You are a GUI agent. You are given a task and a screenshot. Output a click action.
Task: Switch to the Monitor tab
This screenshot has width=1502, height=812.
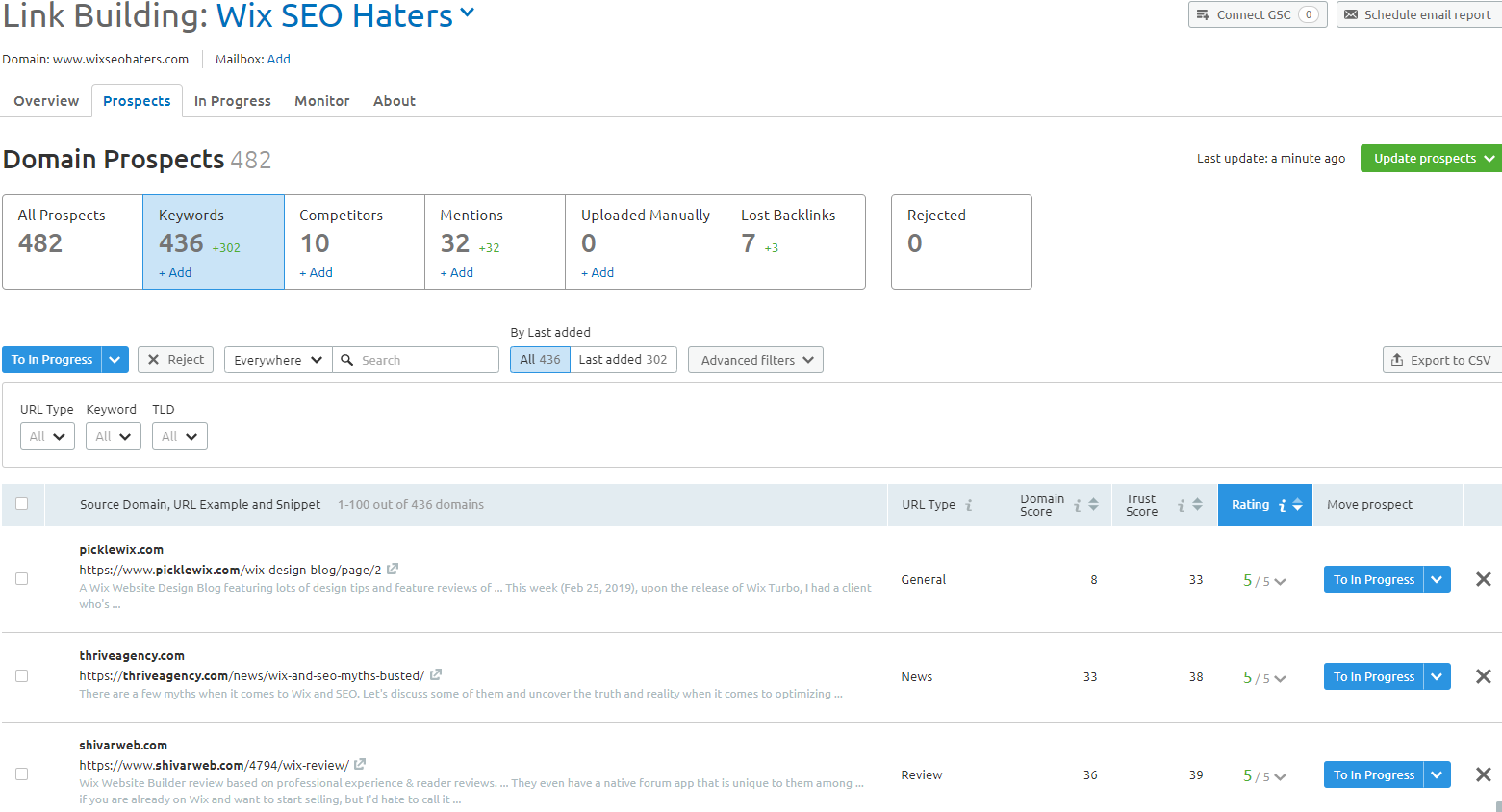click(x=321, y=100)
